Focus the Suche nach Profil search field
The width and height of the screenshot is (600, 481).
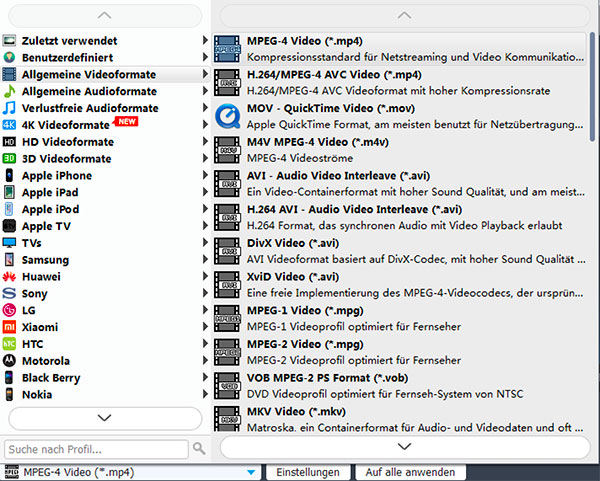pos(96,449)
